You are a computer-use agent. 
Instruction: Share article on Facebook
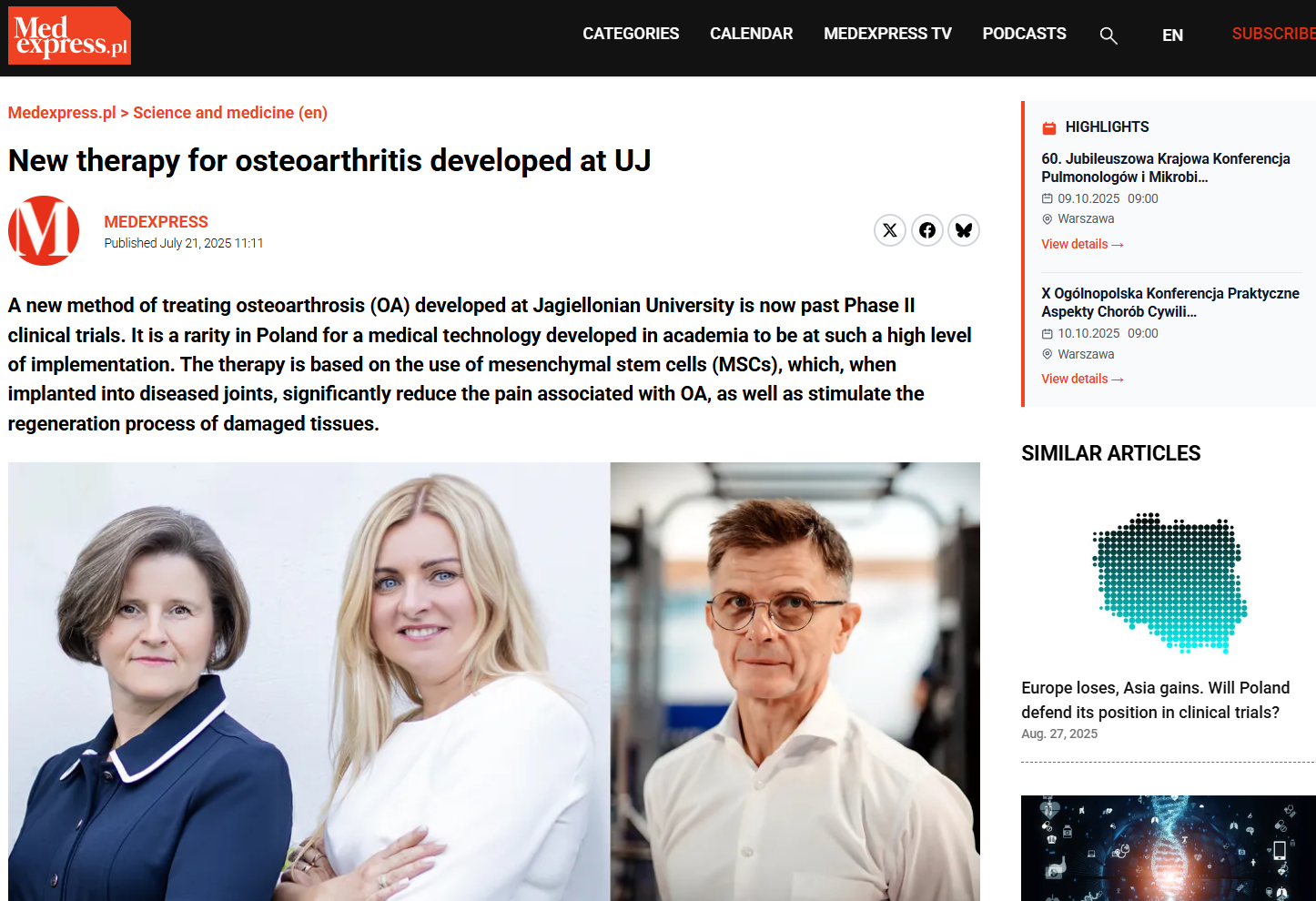coord(926,230)
